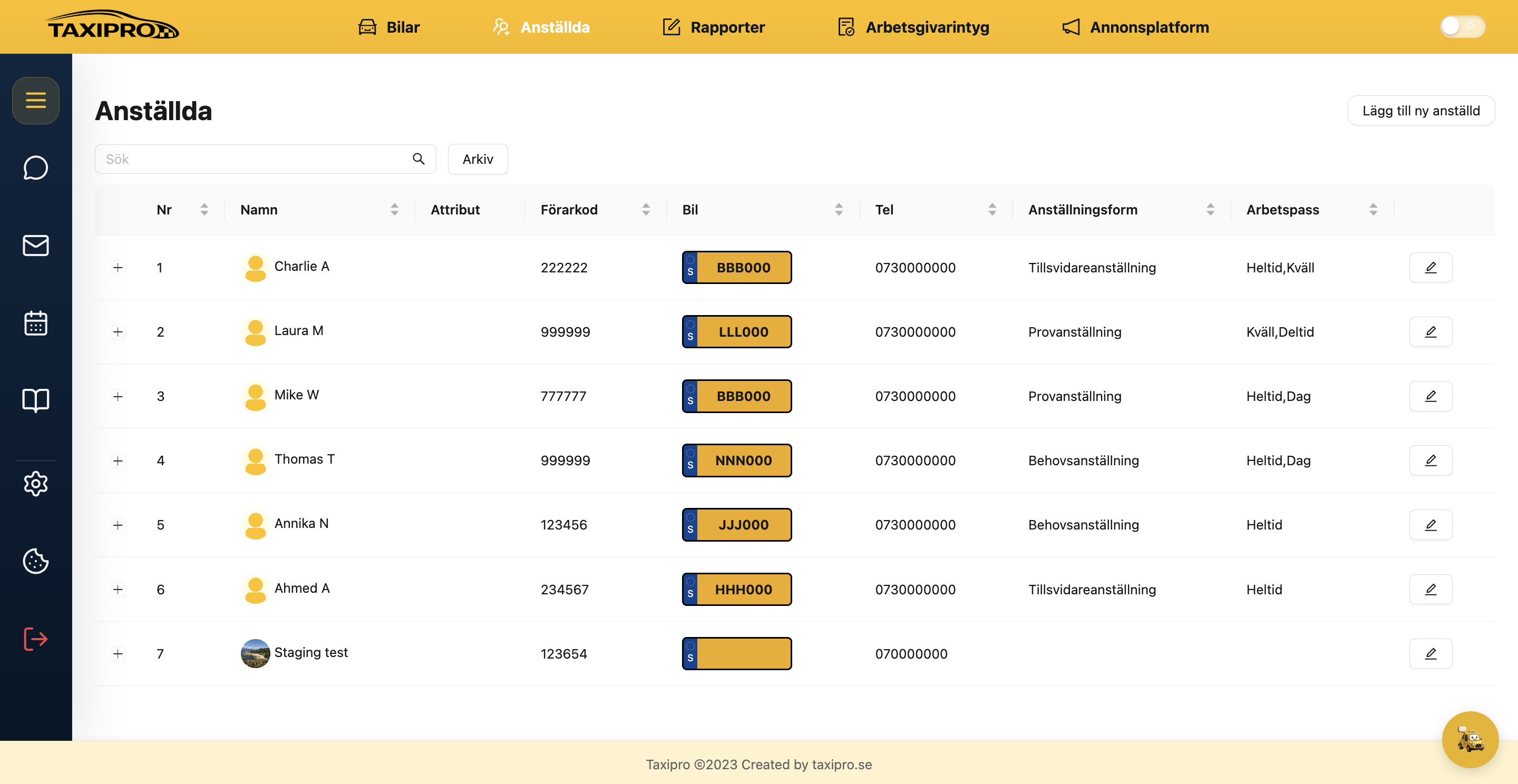Expand row 6 Ahmed A
The width and height of the screenshot is (1518, 784).
(x=118, y=590)
